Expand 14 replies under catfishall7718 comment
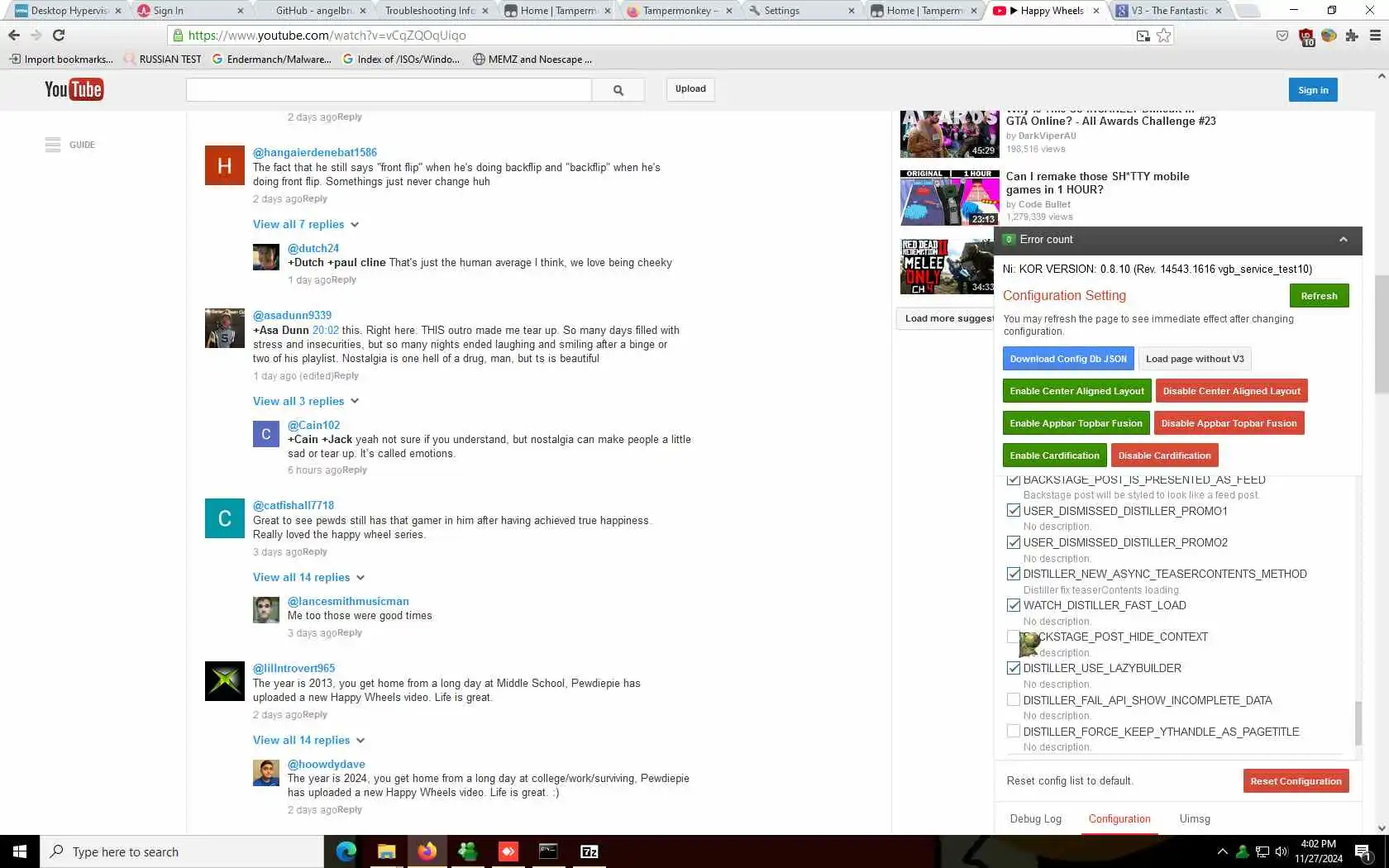This screenshot has width=1389, height=868. click(x=309, y=578)
